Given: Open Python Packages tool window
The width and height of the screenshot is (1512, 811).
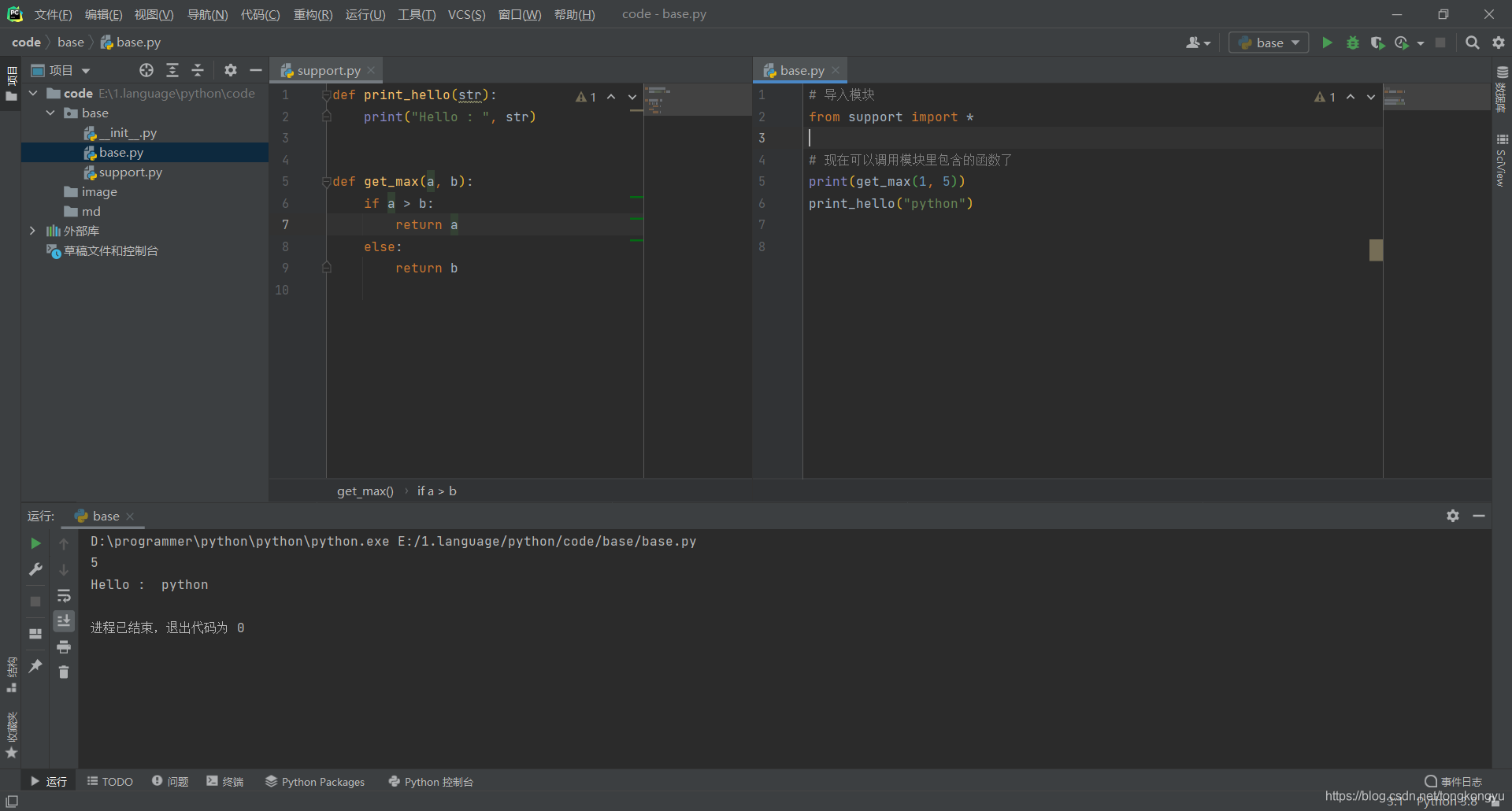Looking at the screenshot, I should point(315,781).
